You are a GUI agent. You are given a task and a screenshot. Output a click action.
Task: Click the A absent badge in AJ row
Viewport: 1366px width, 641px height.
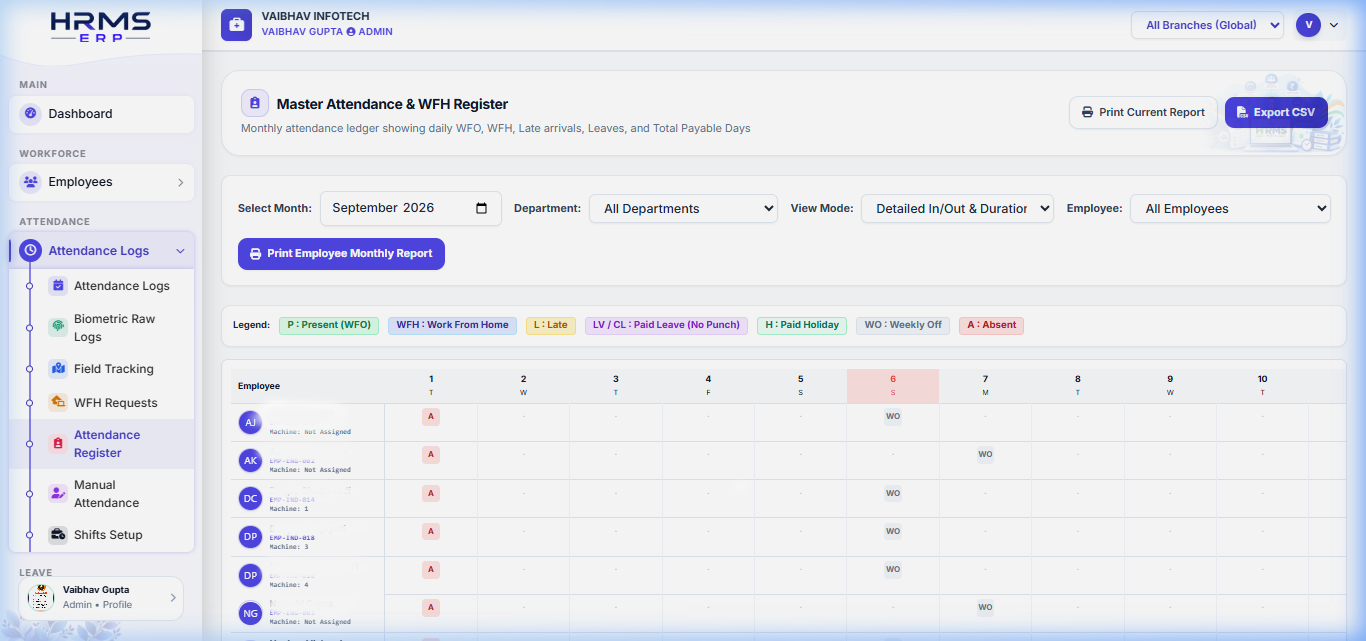click(431, 416)
